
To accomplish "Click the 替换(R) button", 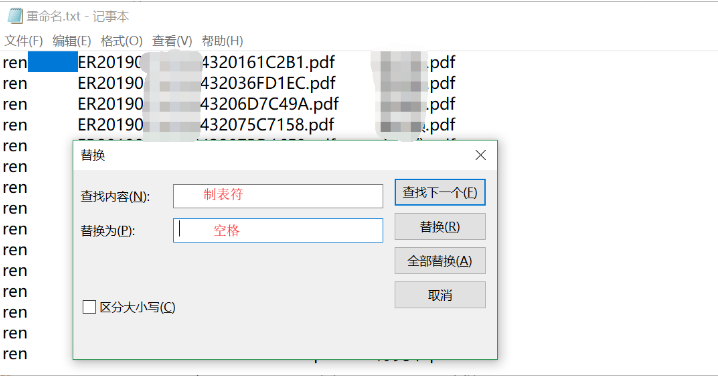I will [440, 227].
